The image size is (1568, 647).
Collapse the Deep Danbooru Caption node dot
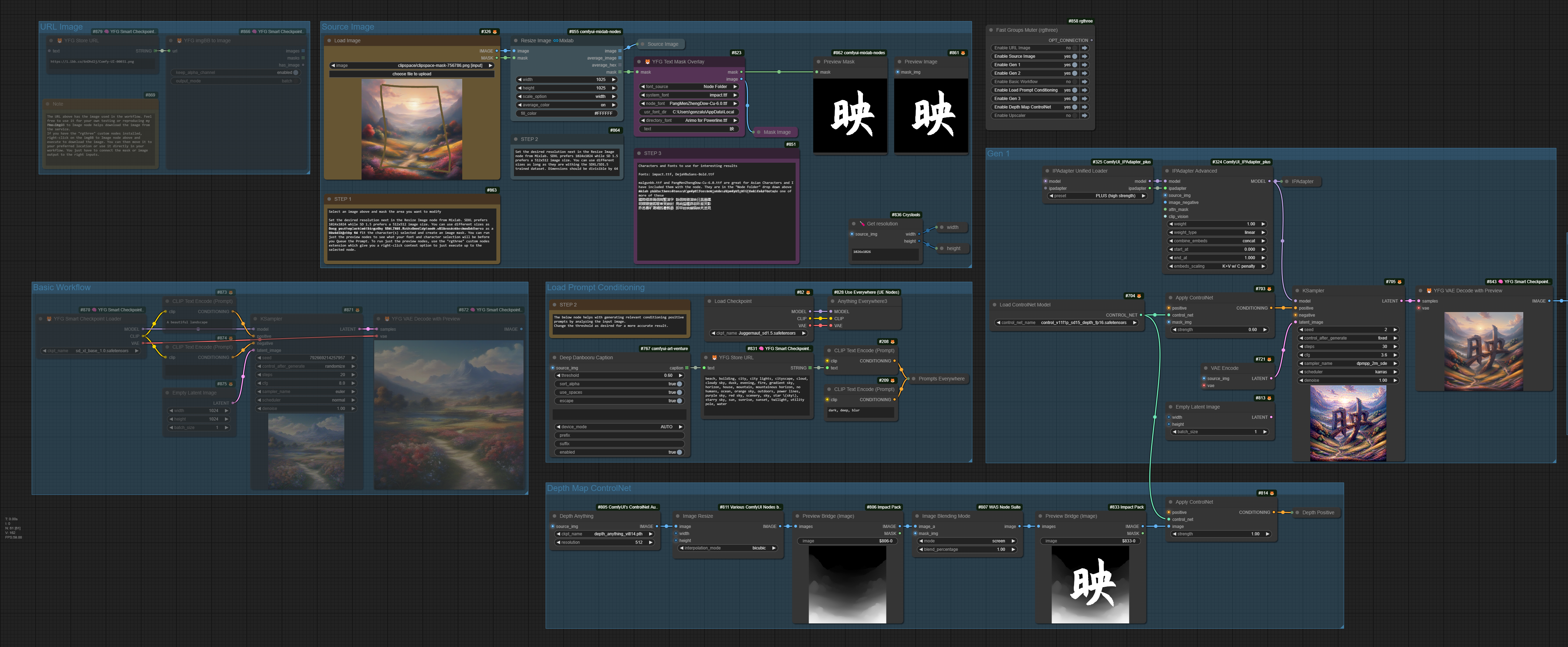[554, 357]
